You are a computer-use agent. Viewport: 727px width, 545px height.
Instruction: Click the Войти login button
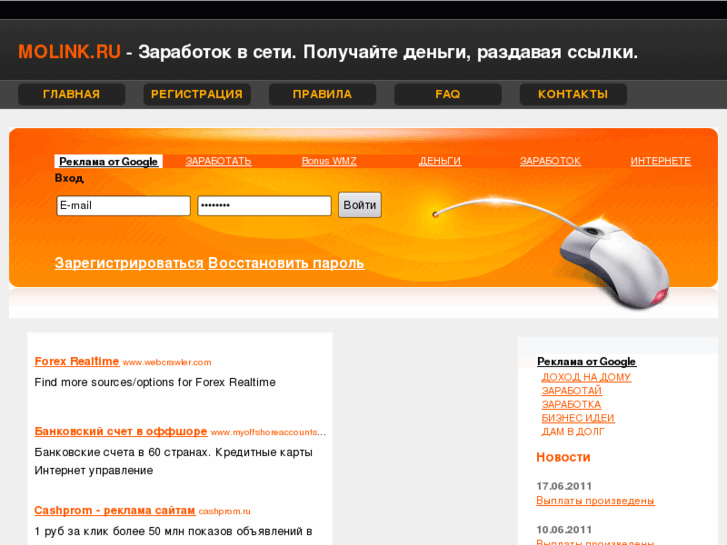(360, 205)
